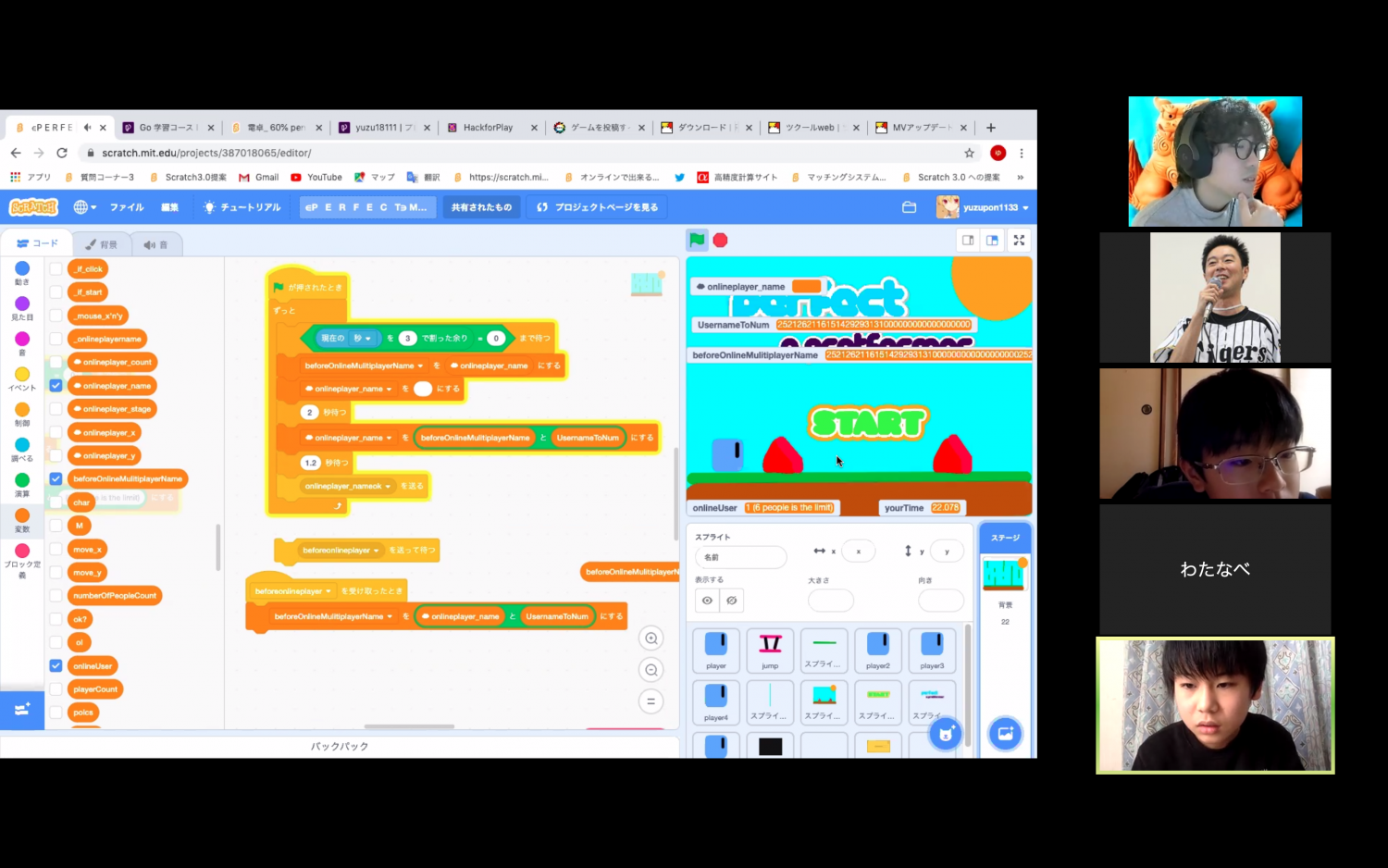Open the add extension button
Viewport: 1388px width, 868px height.
(x=22, y=710)
